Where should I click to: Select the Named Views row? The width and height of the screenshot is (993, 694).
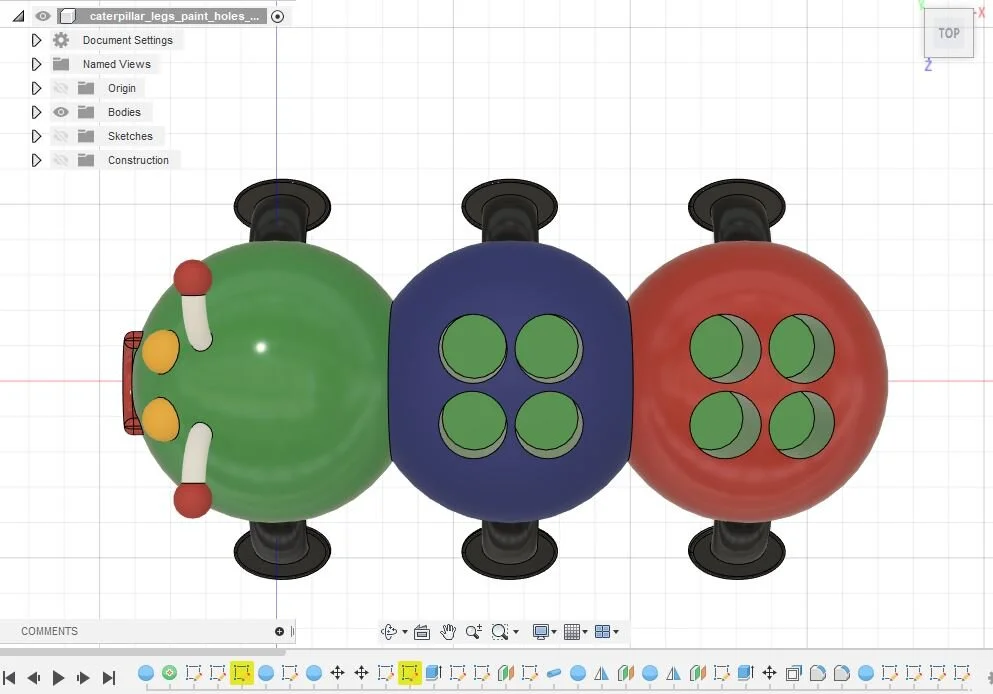point(117,64)
